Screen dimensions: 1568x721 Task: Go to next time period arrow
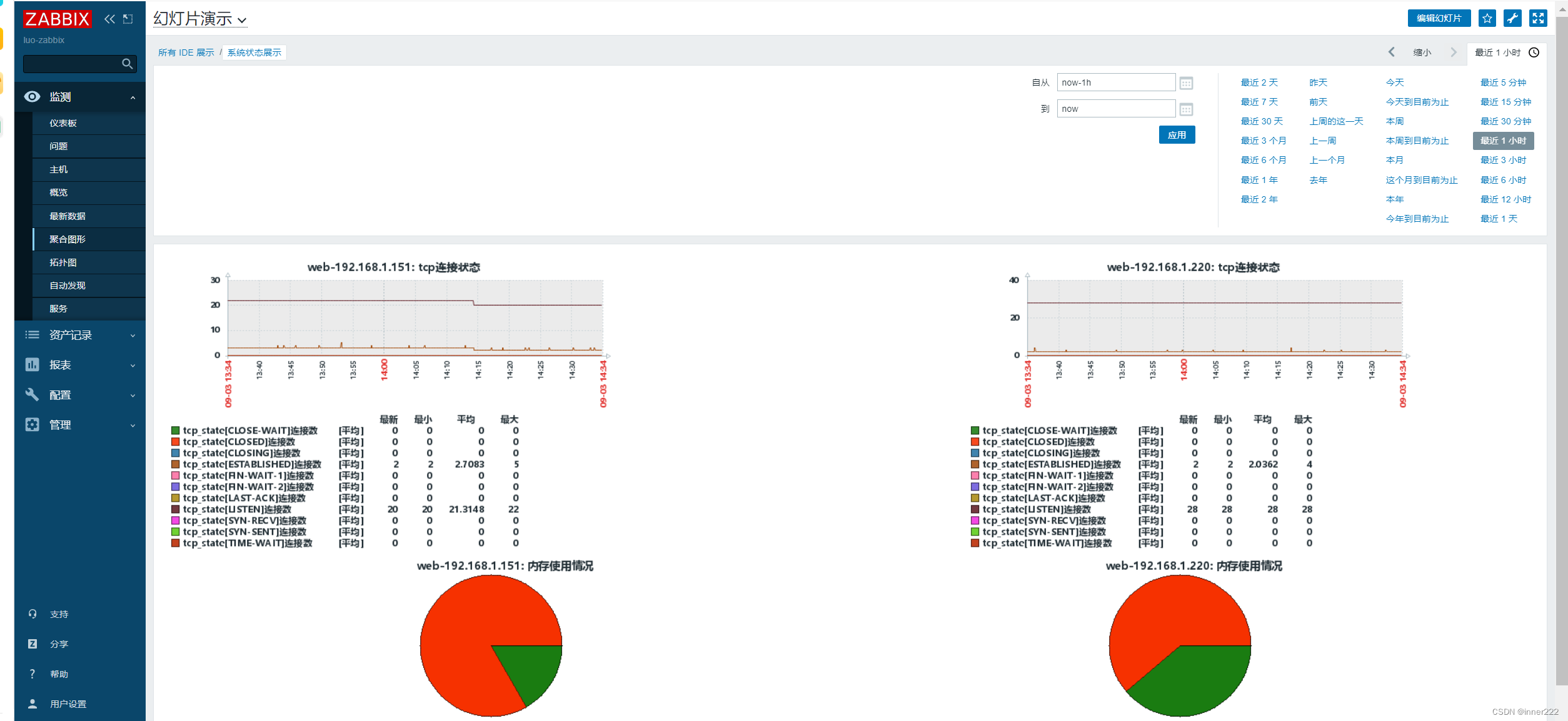click(1454, 52)
